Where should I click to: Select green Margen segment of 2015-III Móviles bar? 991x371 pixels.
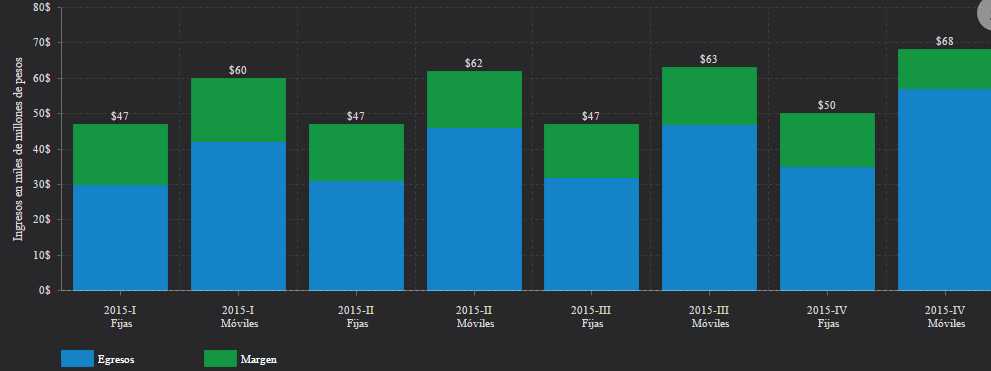pyautogui.click(x=709, y=96)
